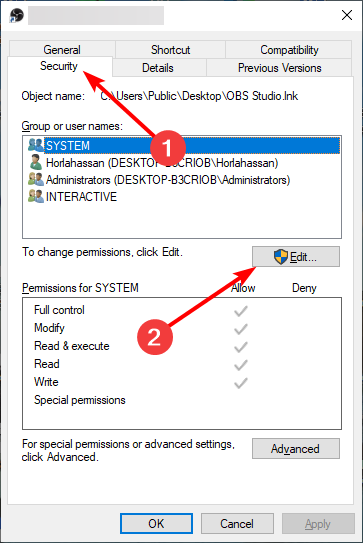Close the properties dialog window

click(347, 15)
